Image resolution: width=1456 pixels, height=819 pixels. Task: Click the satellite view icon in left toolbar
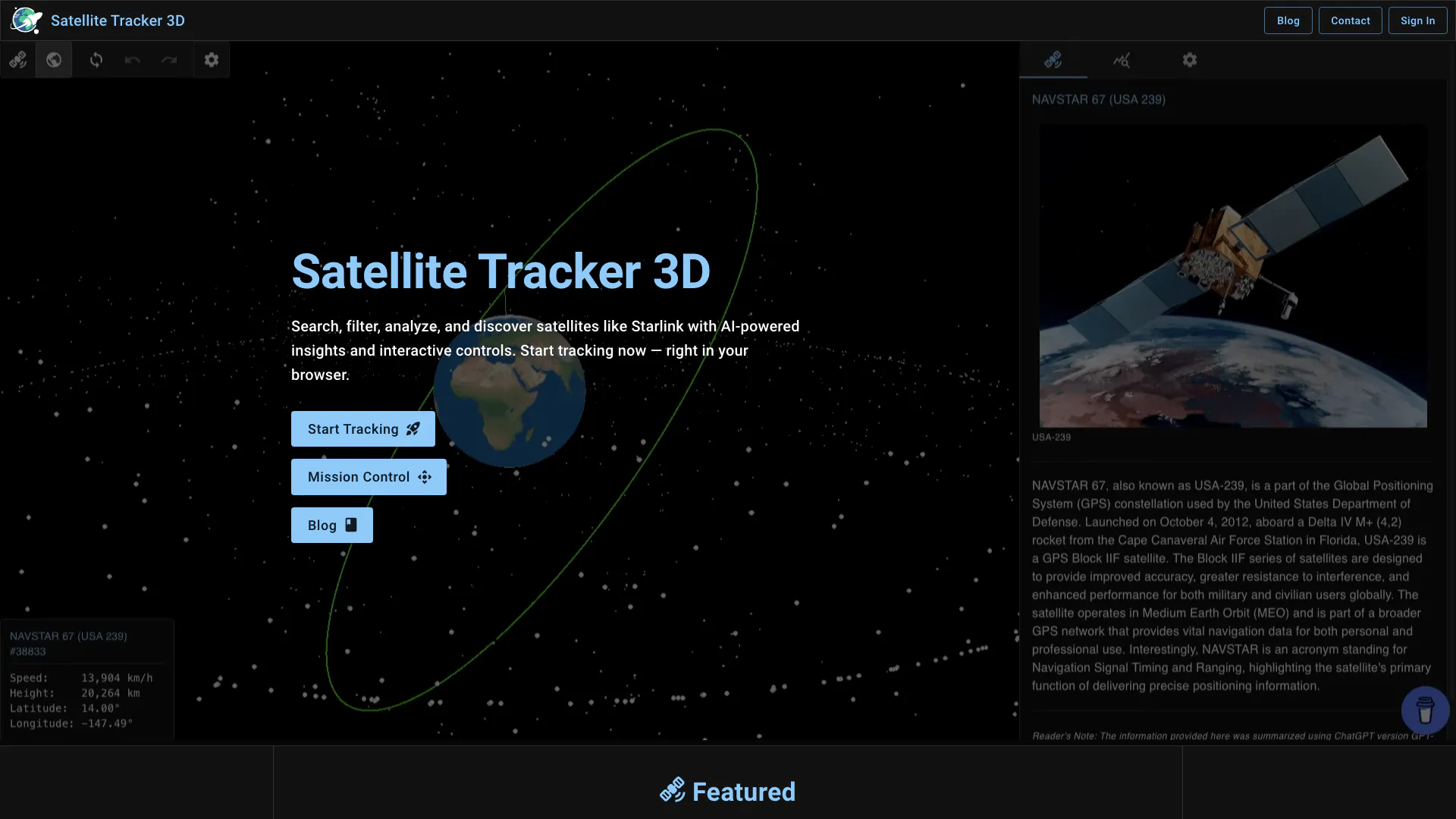point(18,60)
